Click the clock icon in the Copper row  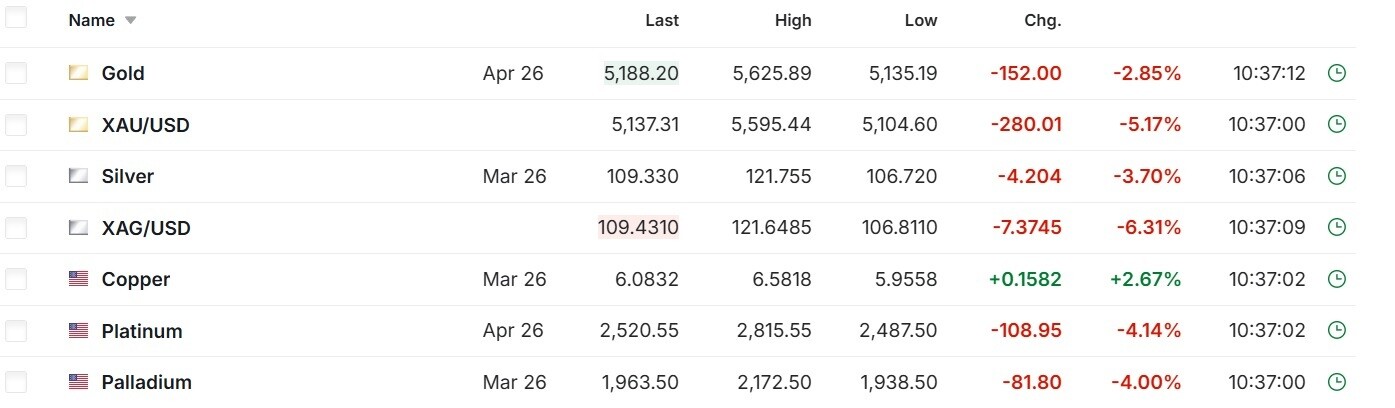coord(1335,279)
